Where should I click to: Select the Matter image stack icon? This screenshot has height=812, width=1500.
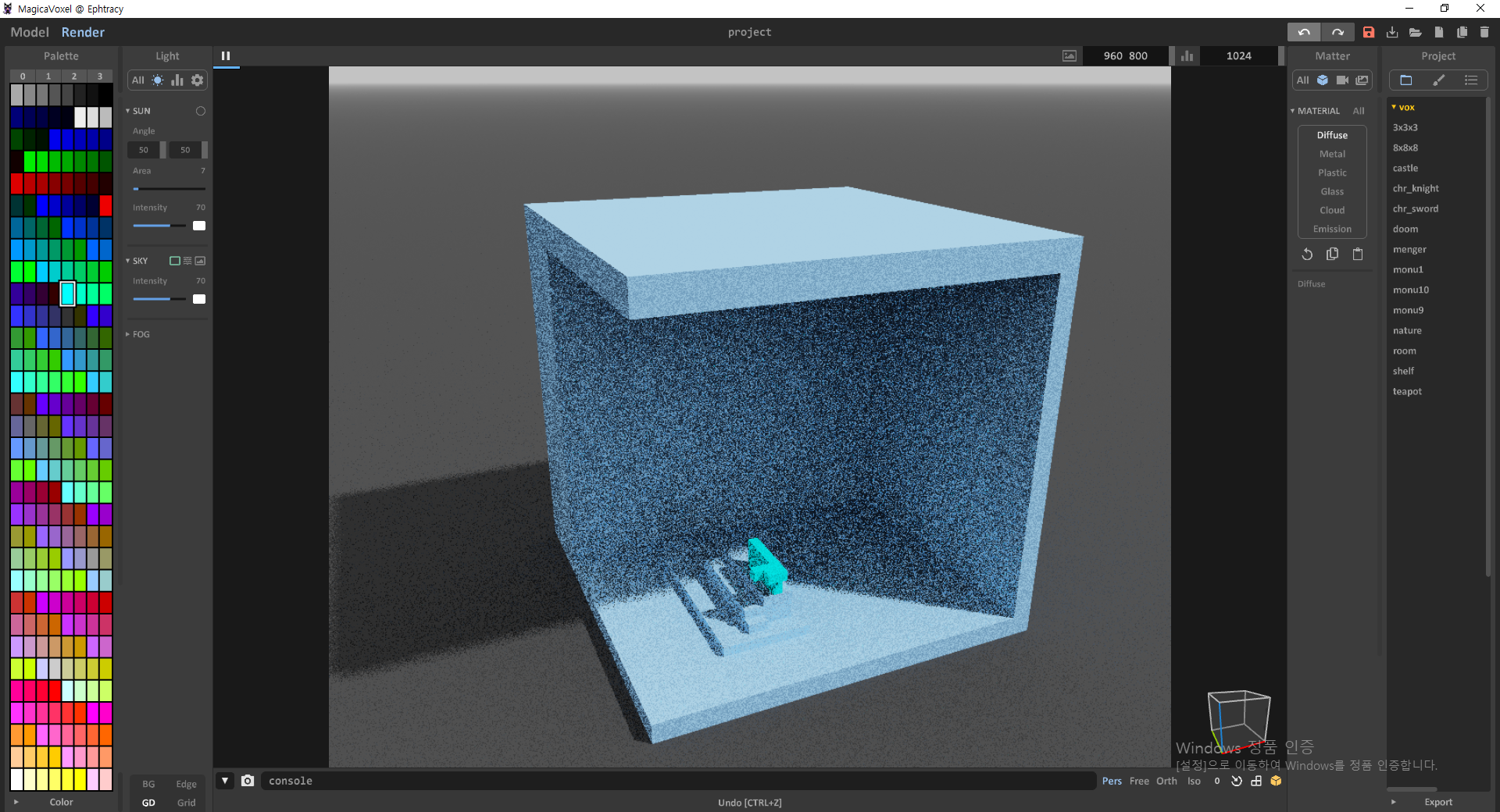pyautogui.click(x=1362, y=80)
